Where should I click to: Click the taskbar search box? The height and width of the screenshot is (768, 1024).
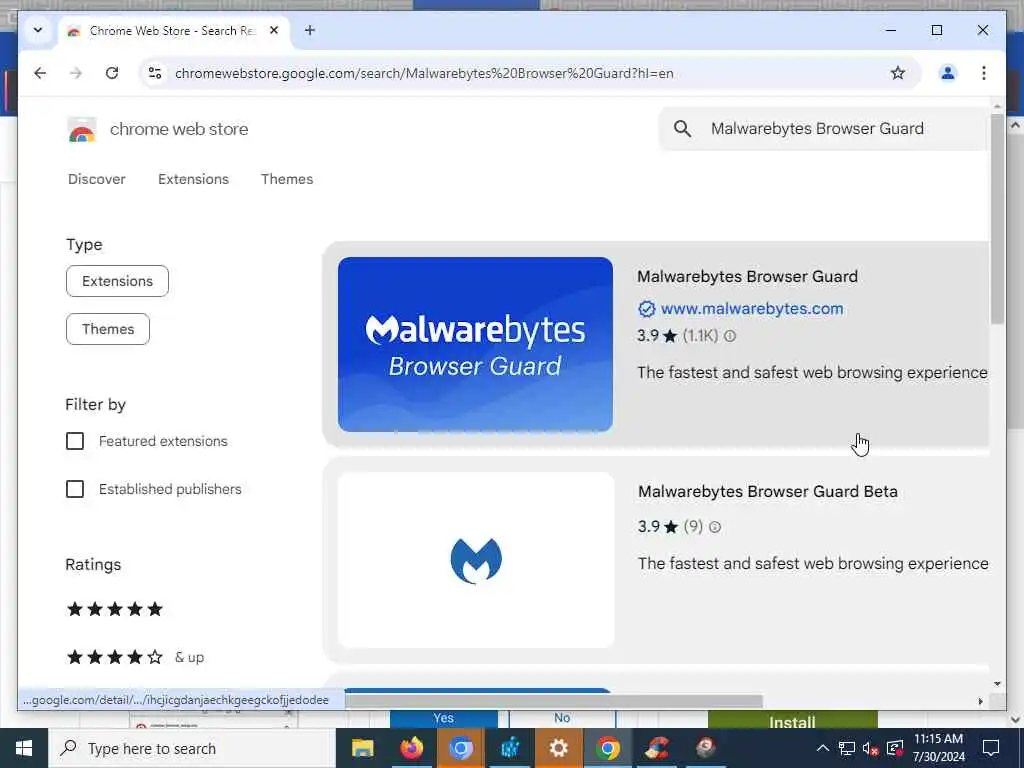[x=192, y=748]
